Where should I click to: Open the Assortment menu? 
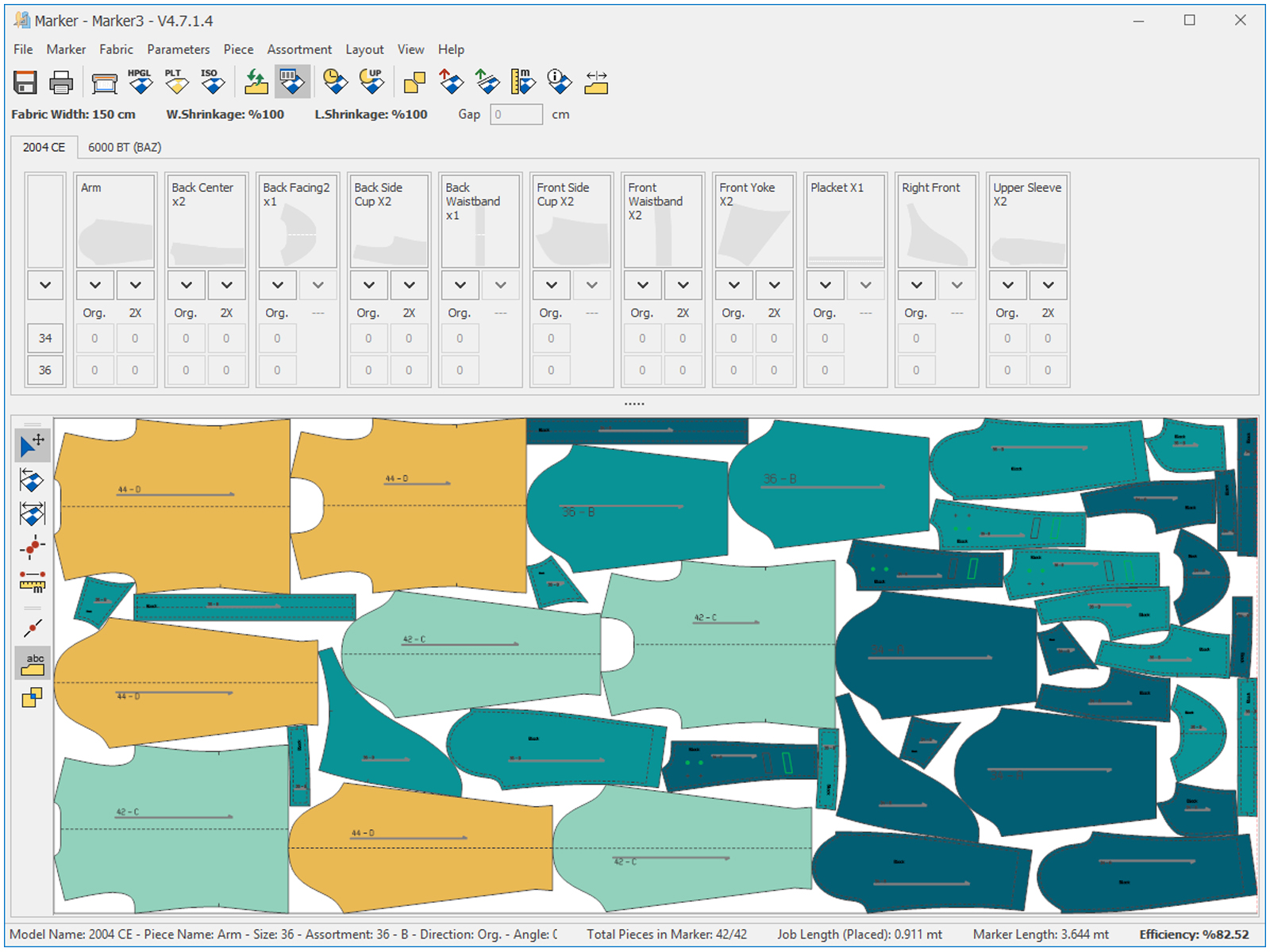(299, 49)
